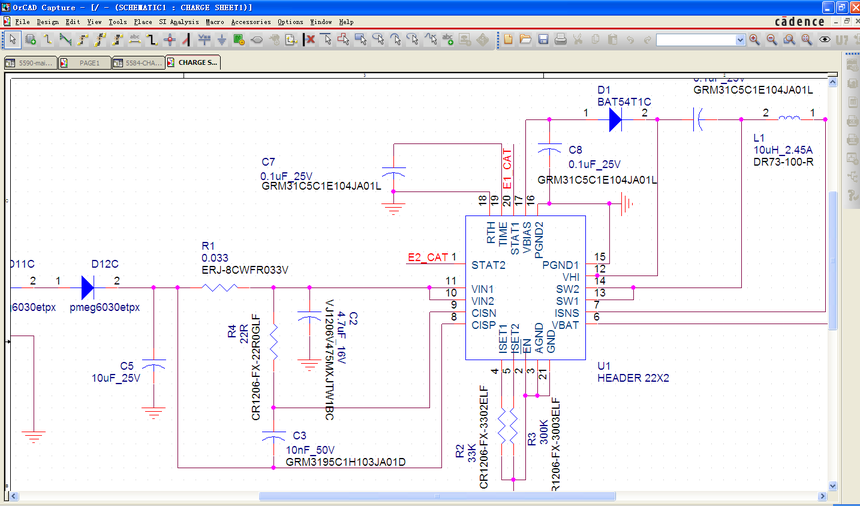The width and height of the screenshot is (860, 506).
Task: Open the File menu
Action: pos(22,22)
